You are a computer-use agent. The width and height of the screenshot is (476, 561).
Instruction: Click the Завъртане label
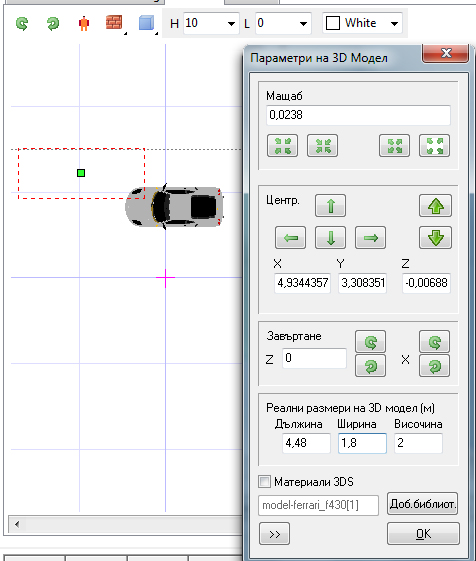click(x=294, y=336)
